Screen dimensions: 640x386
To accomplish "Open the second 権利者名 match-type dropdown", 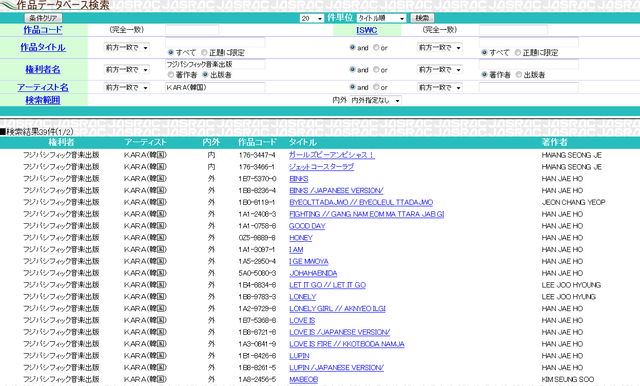I will (440, 69).
